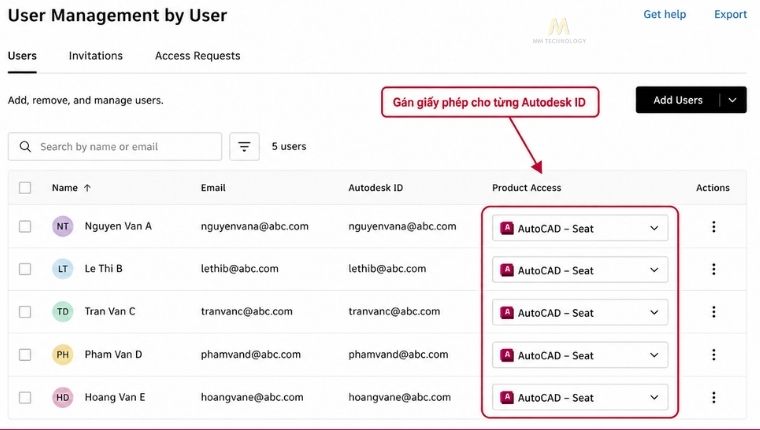Tick the select-all checkbox in header
This screenshot has height=430, width=760.
click(25, 188)
